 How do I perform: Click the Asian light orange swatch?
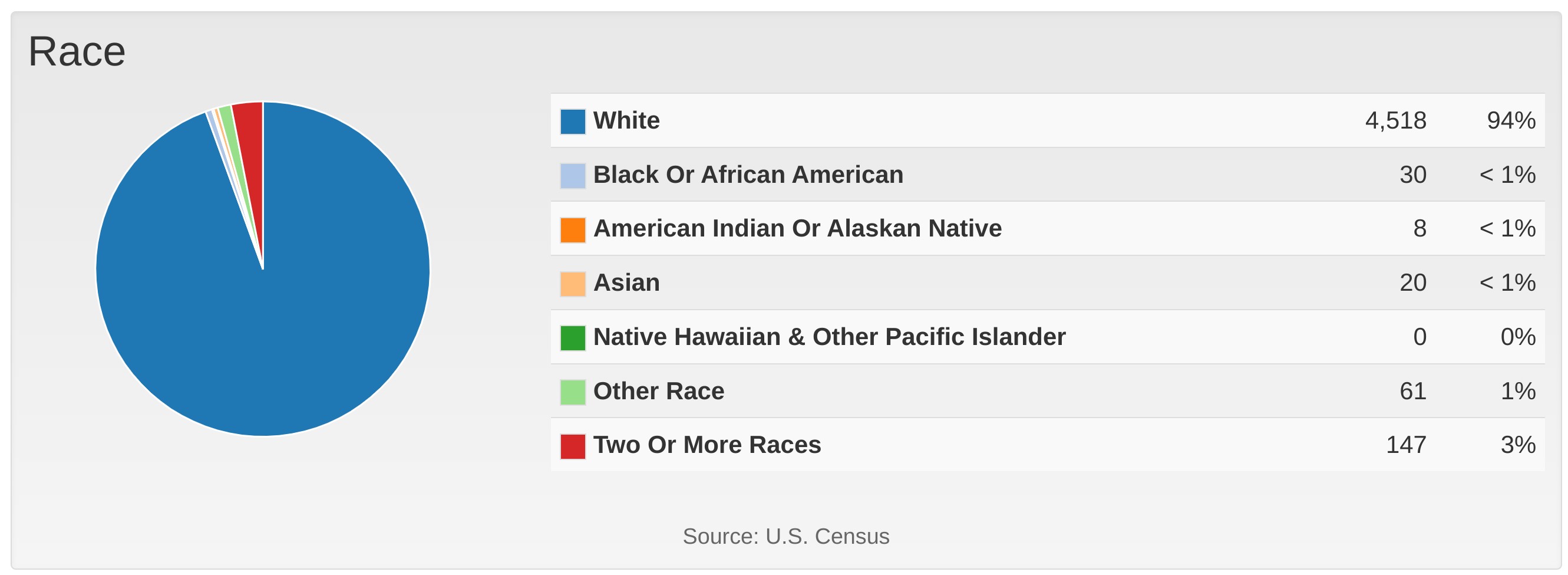pos(573,284)
